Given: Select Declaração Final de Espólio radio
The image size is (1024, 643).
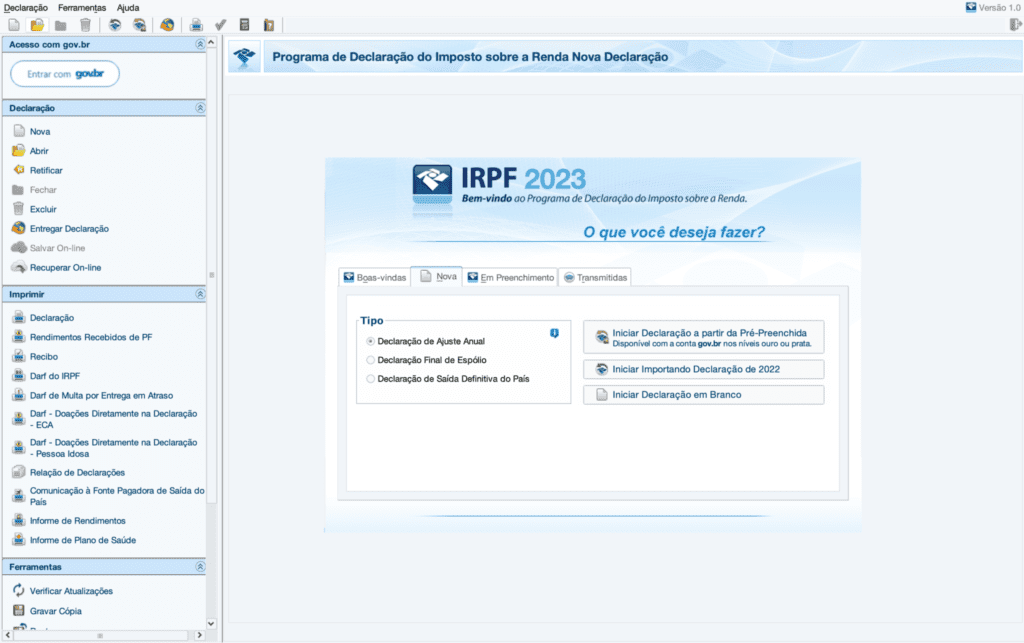Looking at the screenshot, I should click(370, 360).
